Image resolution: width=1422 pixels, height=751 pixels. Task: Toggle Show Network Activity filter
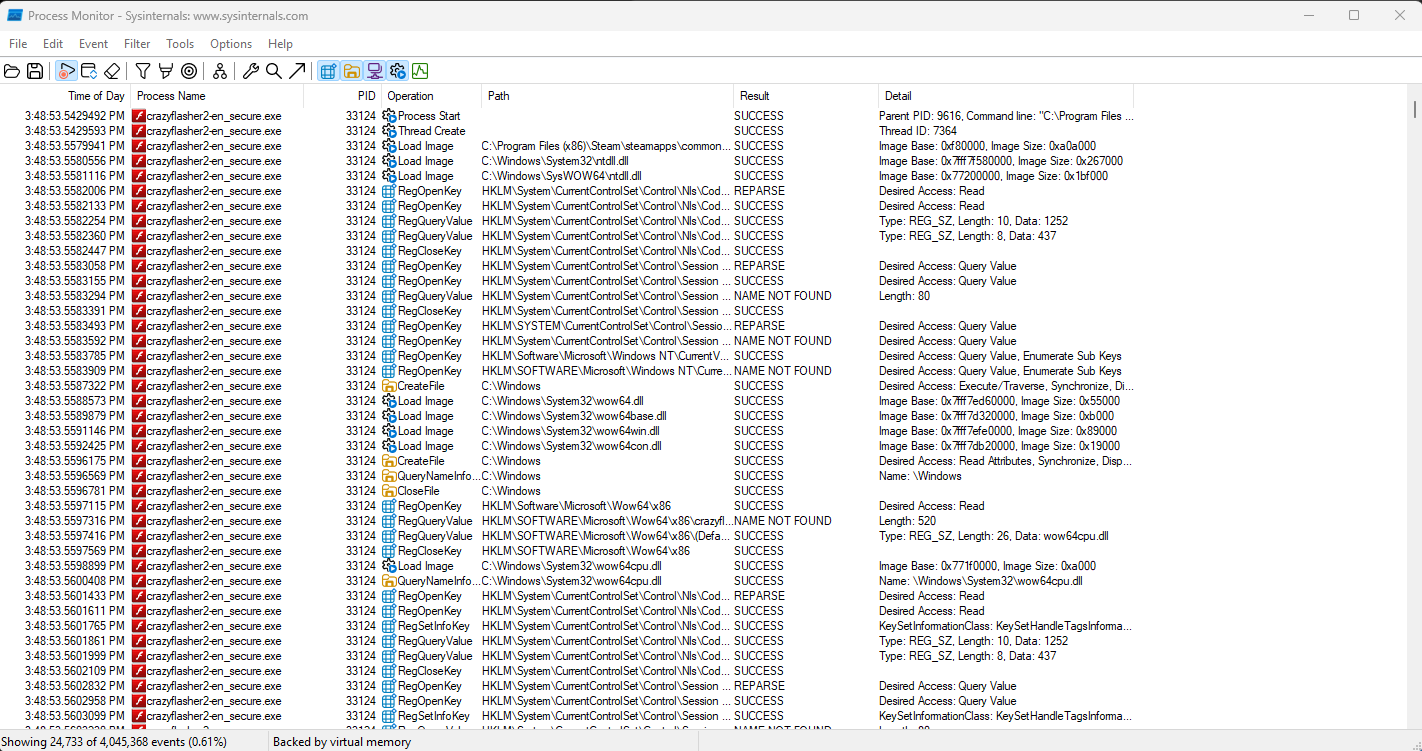[374, 71]
